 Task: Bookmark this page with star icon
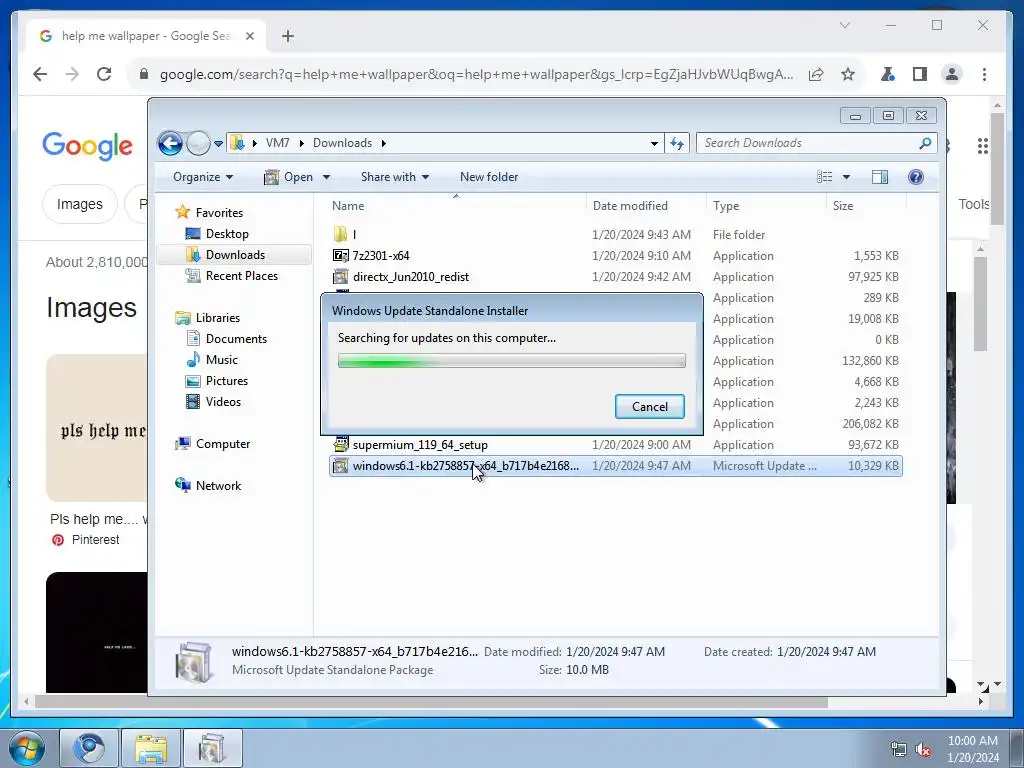coord(848,74)
